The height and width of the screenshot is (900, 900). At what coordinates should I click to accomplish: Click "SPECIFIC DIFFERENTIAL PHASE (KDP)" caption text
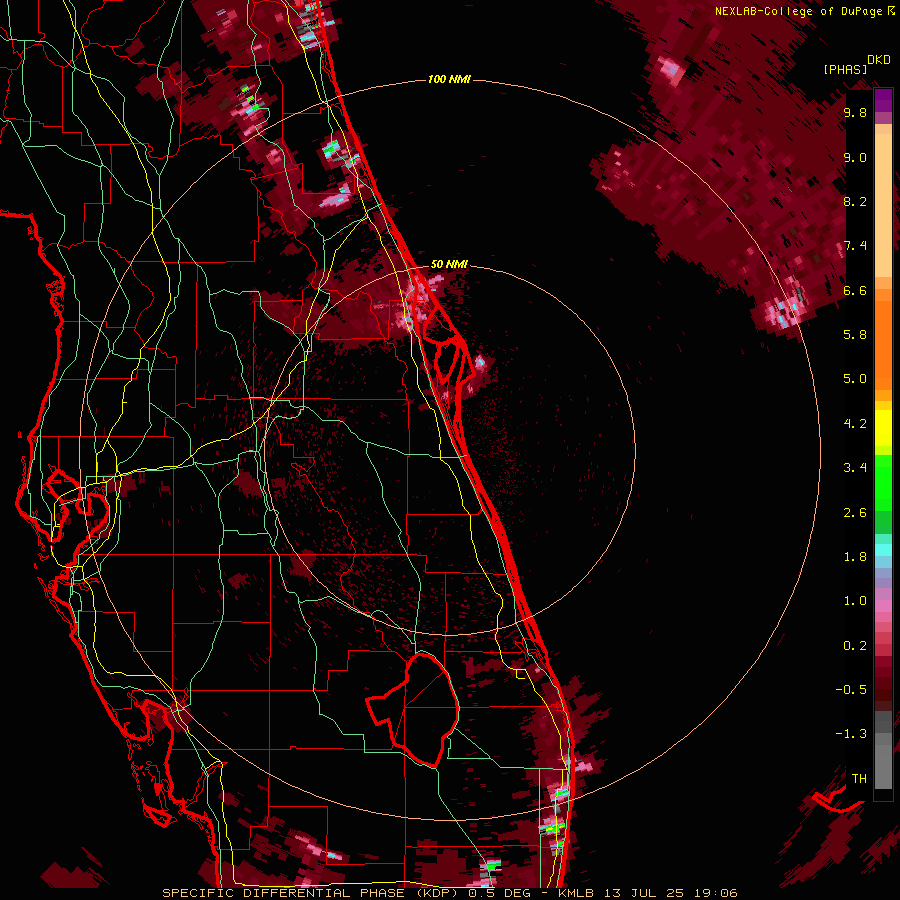(312, 893)
